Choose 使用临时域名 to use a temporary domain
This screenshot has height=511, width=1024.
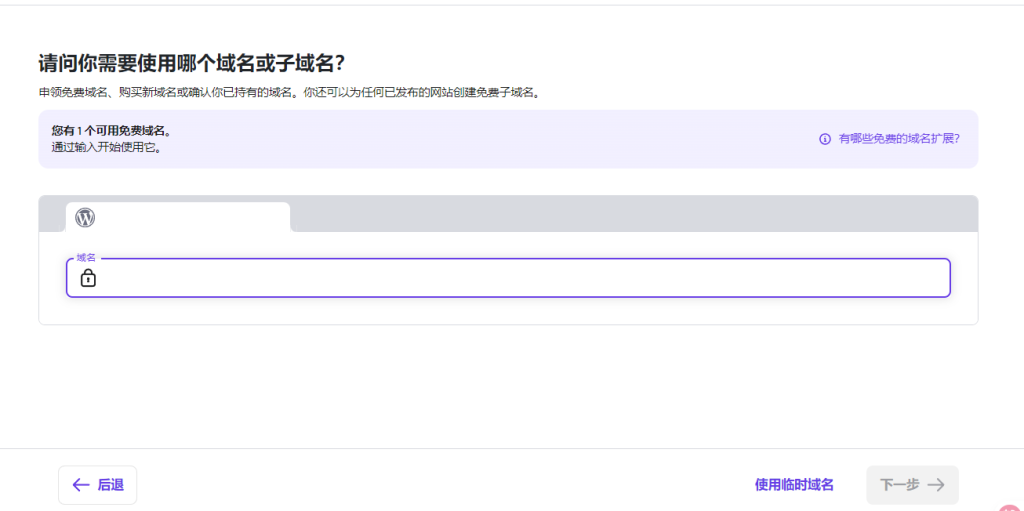pyautogui.click(x=794, y=485)
